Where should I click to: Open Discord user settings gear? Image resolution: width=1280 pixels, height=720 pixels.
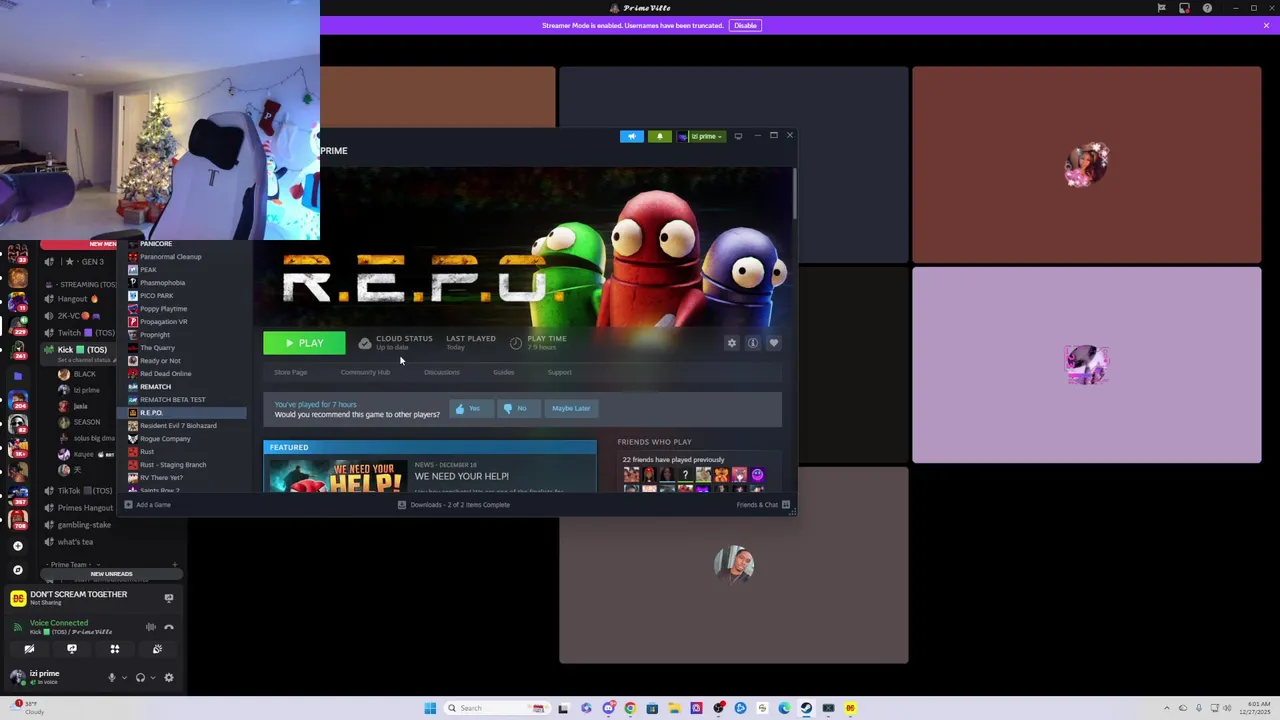coord(169,678)
